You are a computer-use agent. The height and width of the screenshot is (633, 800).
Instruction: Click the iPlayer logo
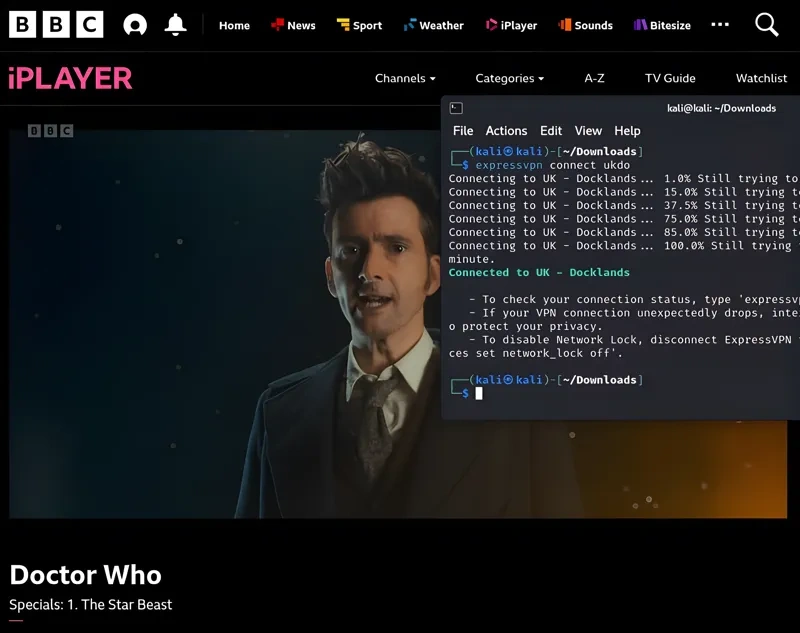tap(70, 78)
